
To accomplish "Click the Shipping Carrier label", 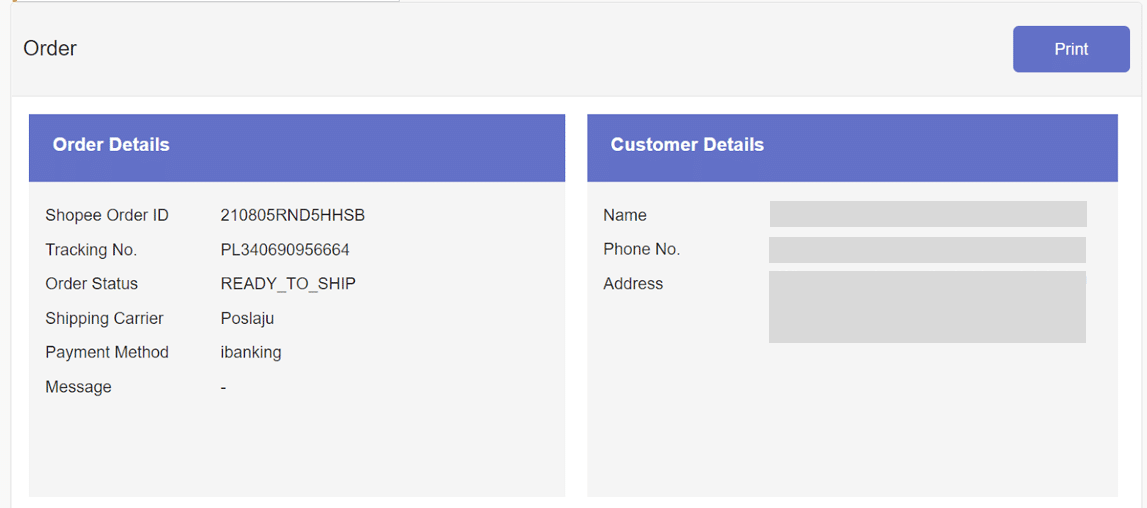I will [104, 318].
